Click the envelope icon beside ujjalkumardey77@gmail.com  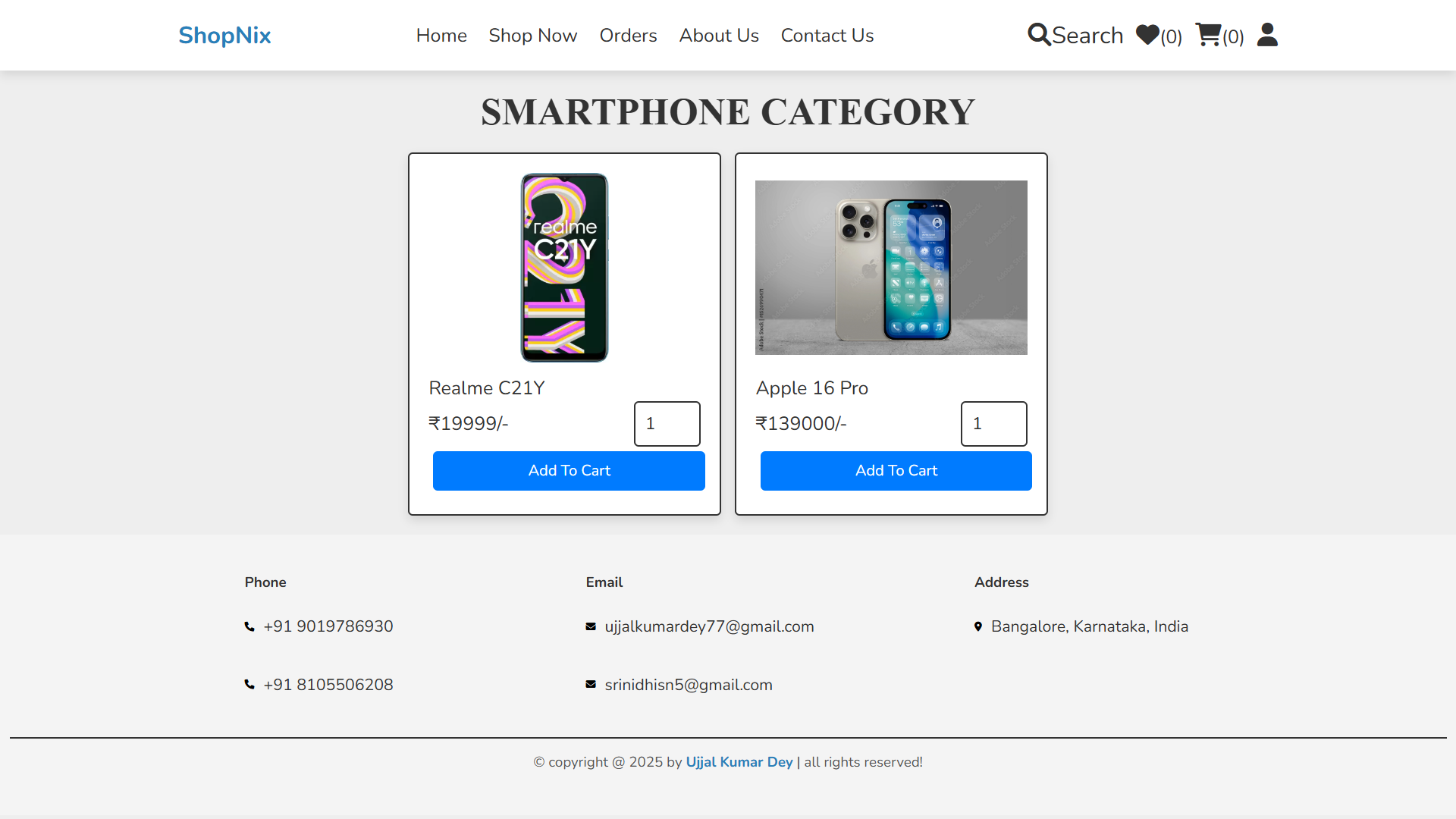[x=591, y=626]
